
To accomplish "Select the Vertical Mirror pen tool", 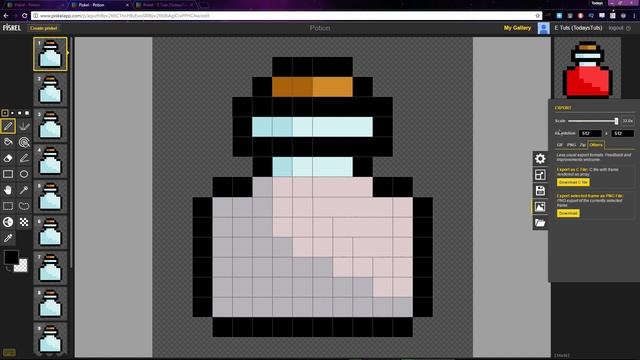I will pyautogui.click(x=24, y=126).
